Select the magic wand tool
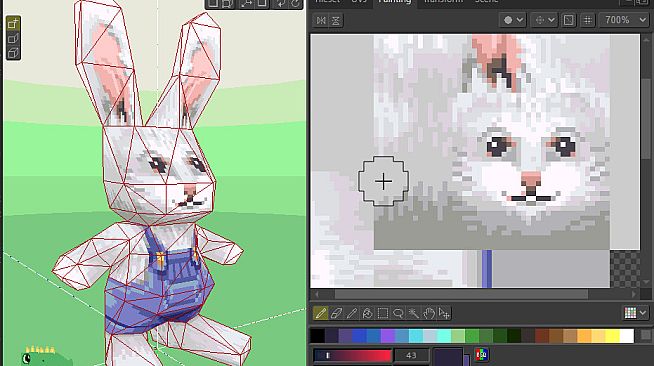Viewport: 654px width, 366px height. pyautogui.click(x=413, y=313)
